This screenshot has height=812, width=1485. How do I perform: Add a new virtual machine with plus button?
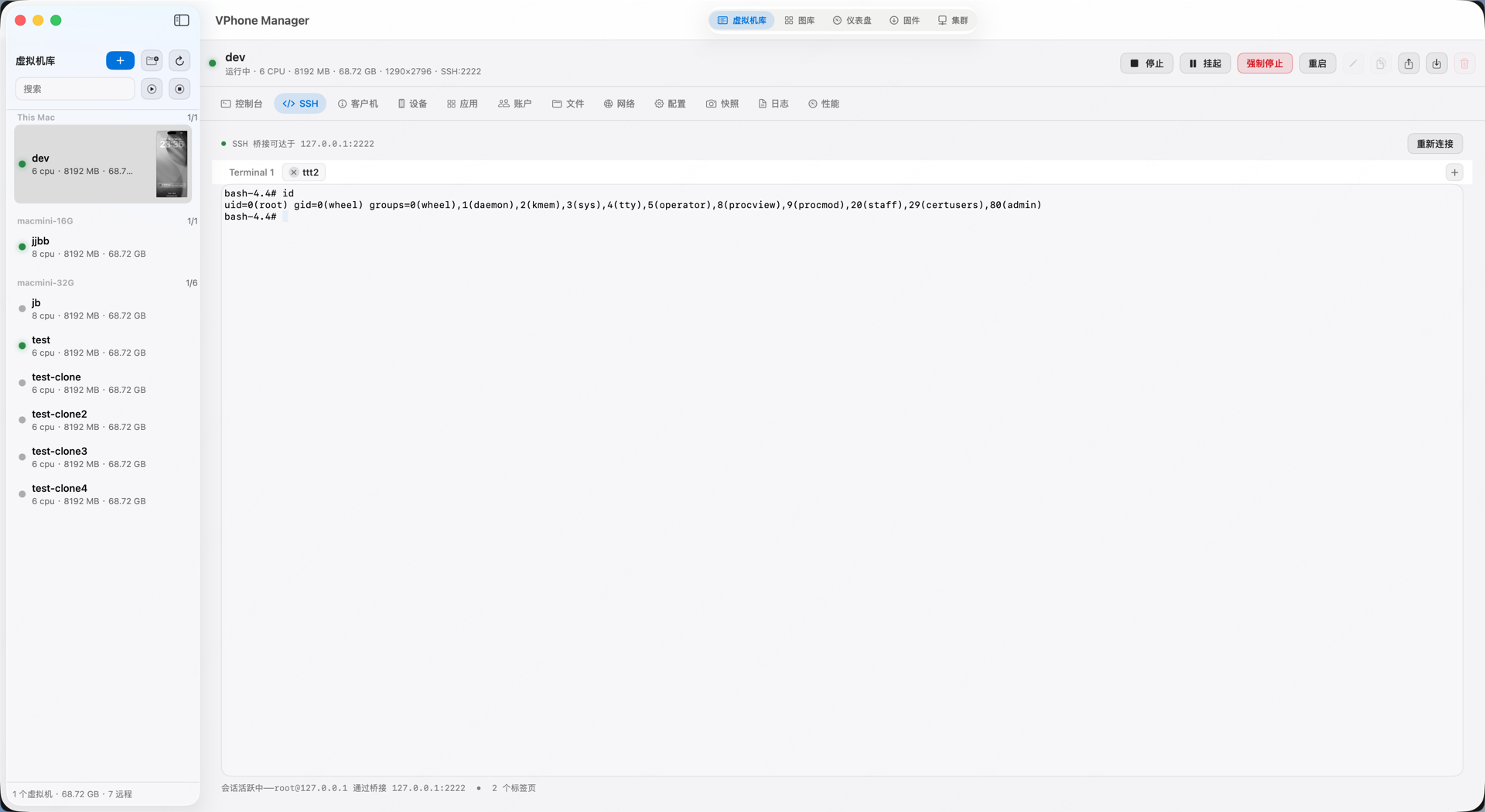click(120, 60)
